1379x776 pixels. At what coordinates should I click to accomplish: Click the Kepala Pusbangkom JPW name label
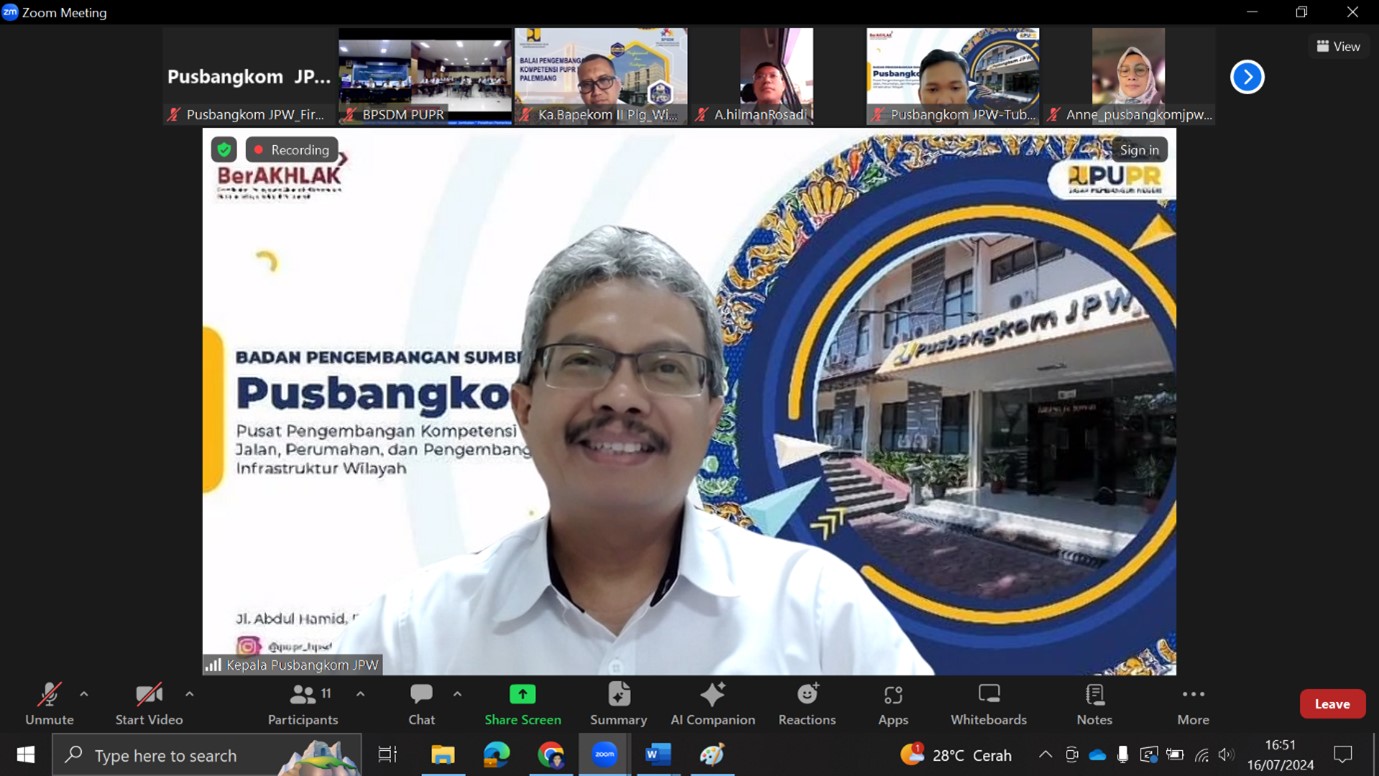click(302, 665)
